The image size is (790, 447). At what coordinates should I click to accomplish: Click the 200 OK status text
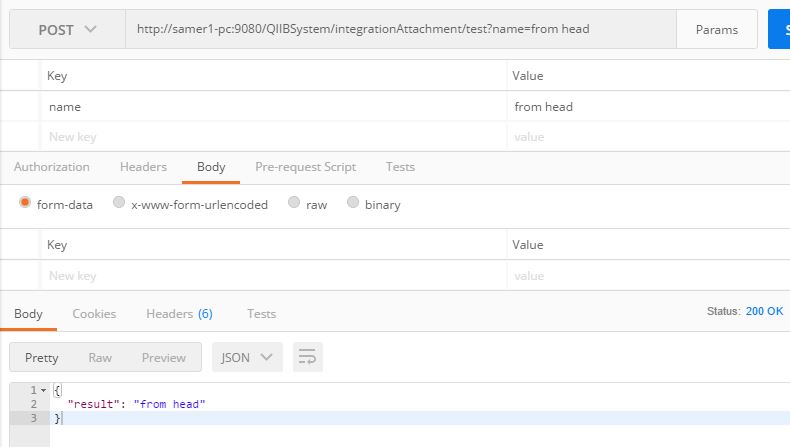point(764,311)
